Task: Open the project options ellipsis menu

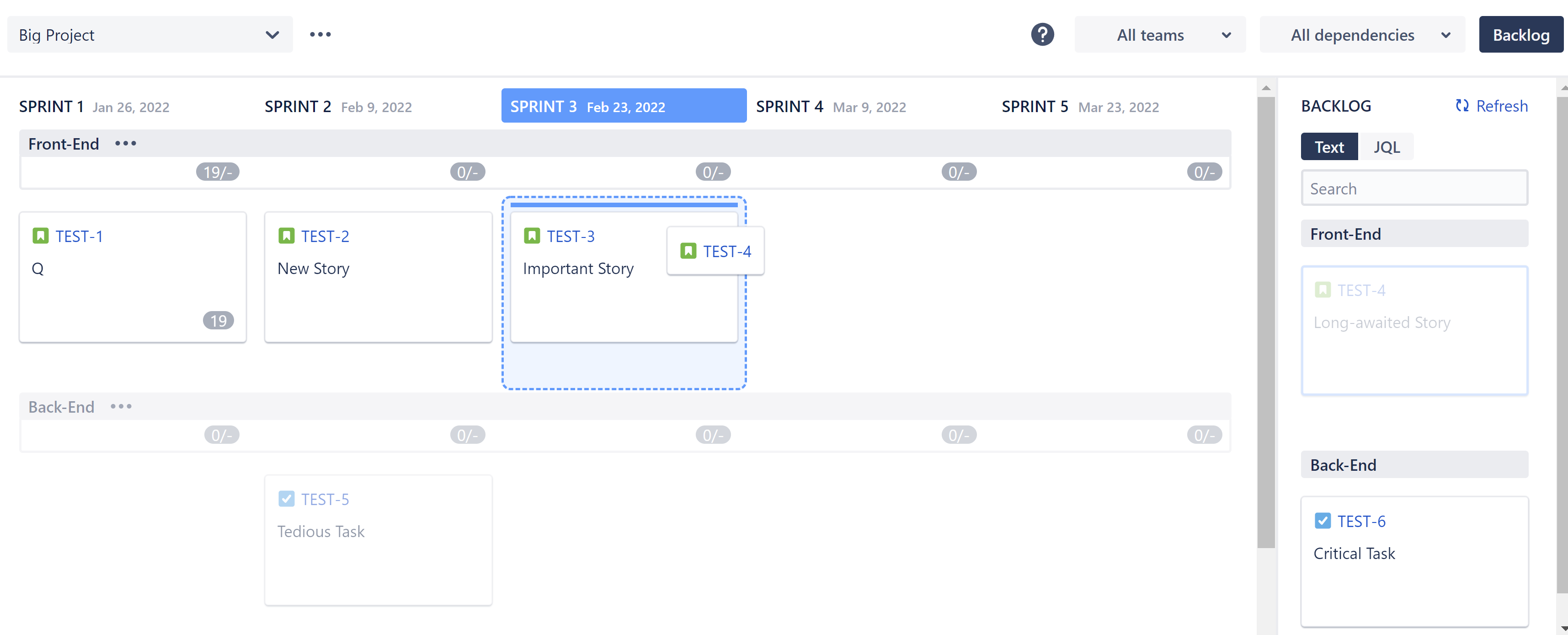Action: click(320, 35)
